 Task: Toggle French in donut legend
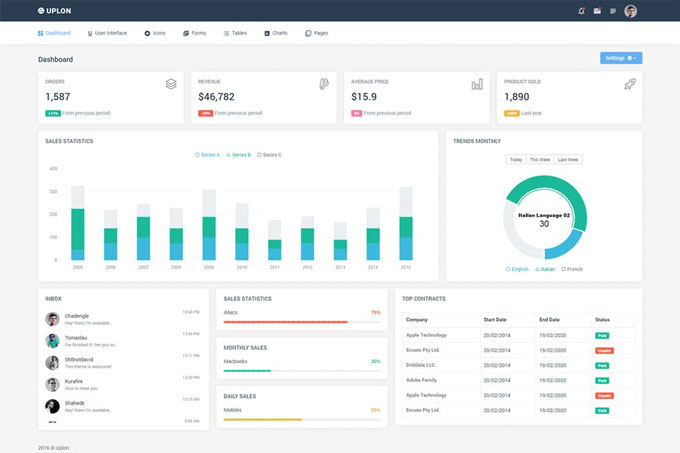572,269
